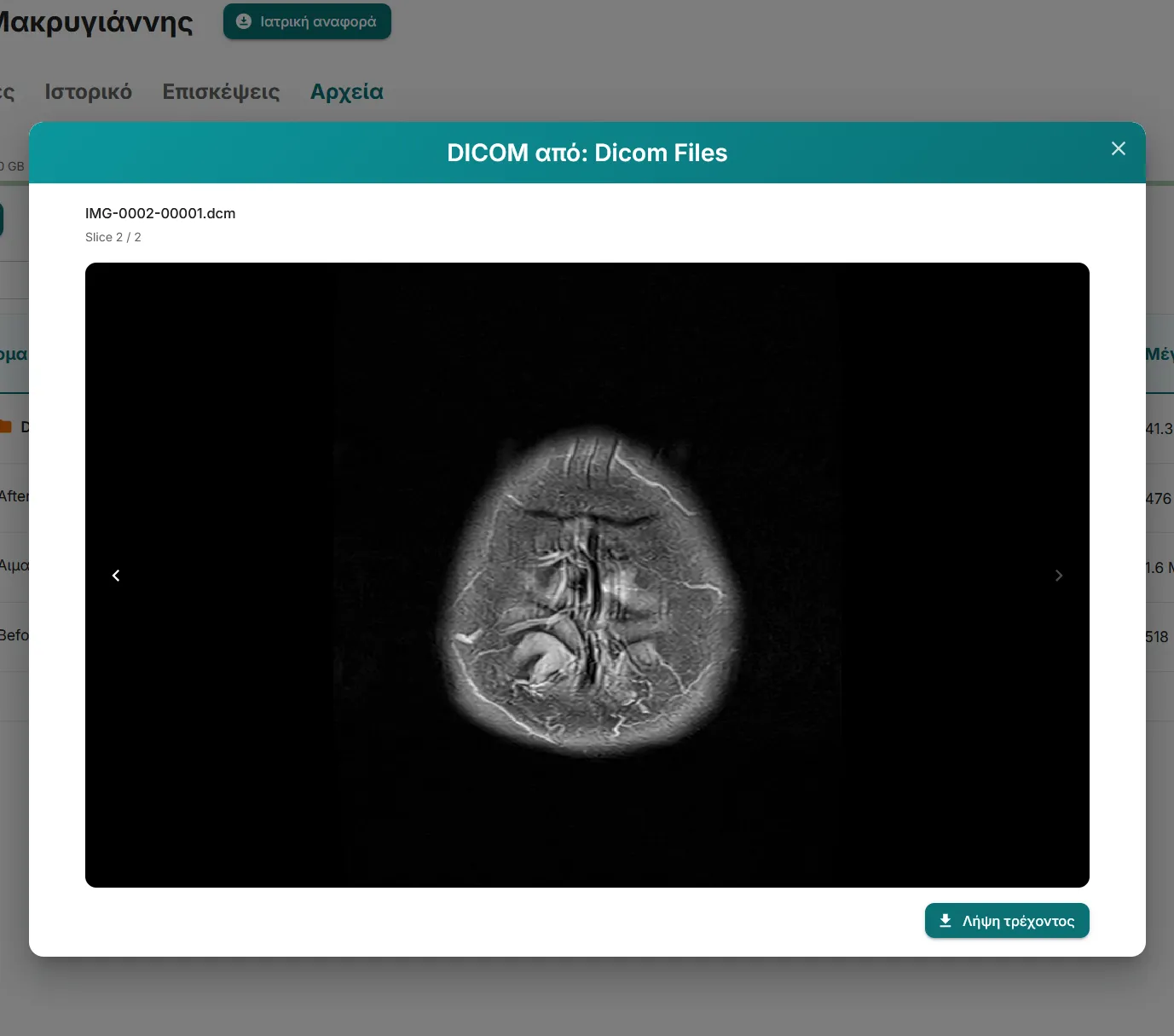Go to previous DICOM slice

(116, 576)
